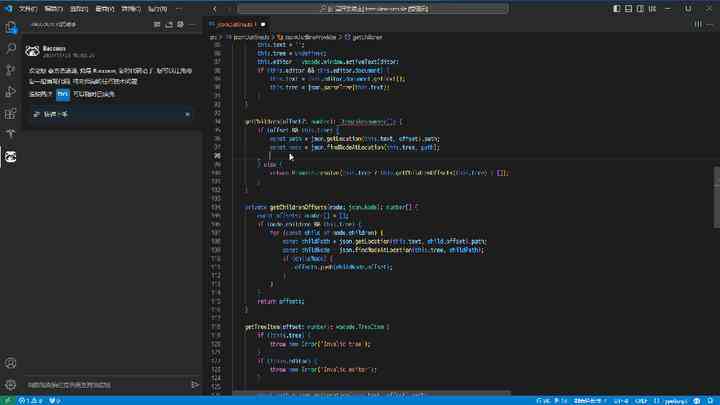Open notifications bell in status bar
Screen dimensions: 720x405
(710, 400)
